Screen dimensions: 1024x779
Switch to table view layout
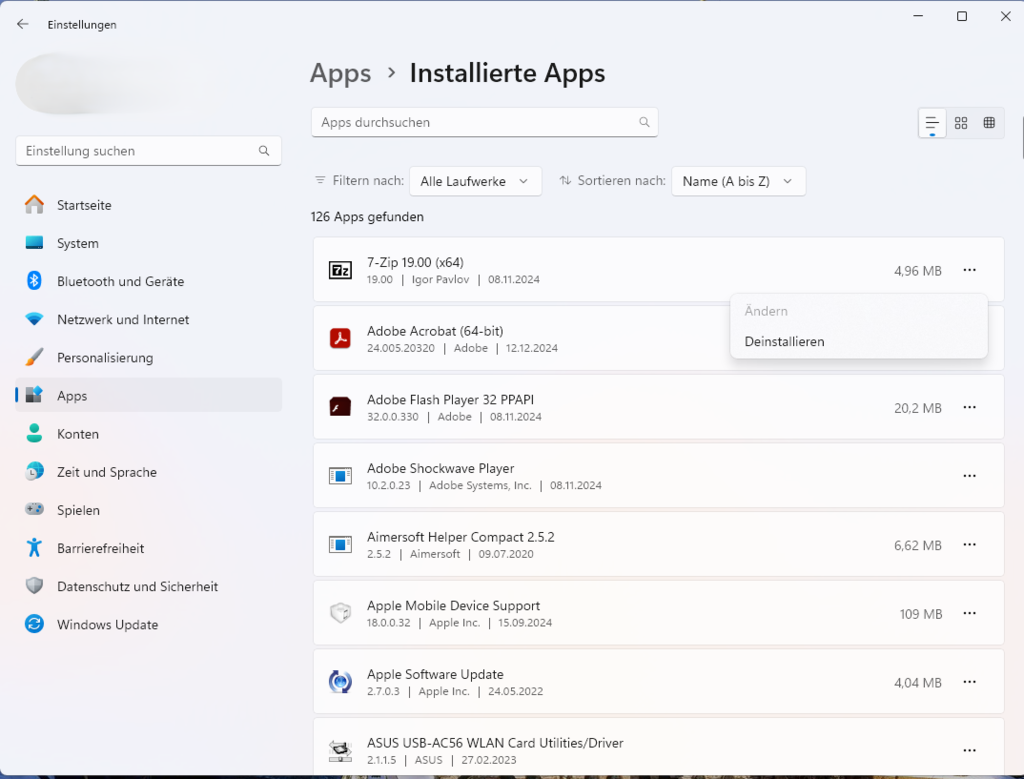(989, 123)
